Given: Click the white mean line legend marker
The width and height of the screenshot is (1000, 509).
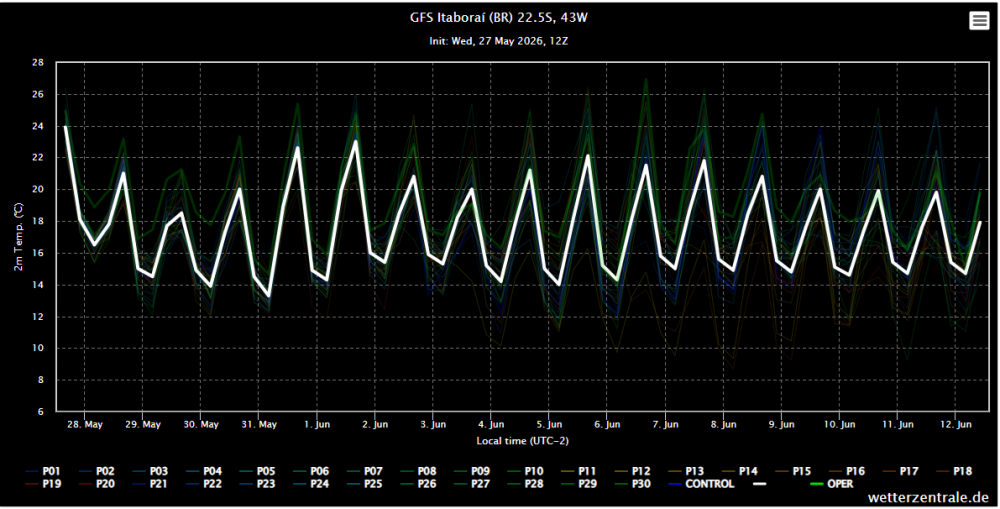Looking at the screenshot, I should point(760,484).
